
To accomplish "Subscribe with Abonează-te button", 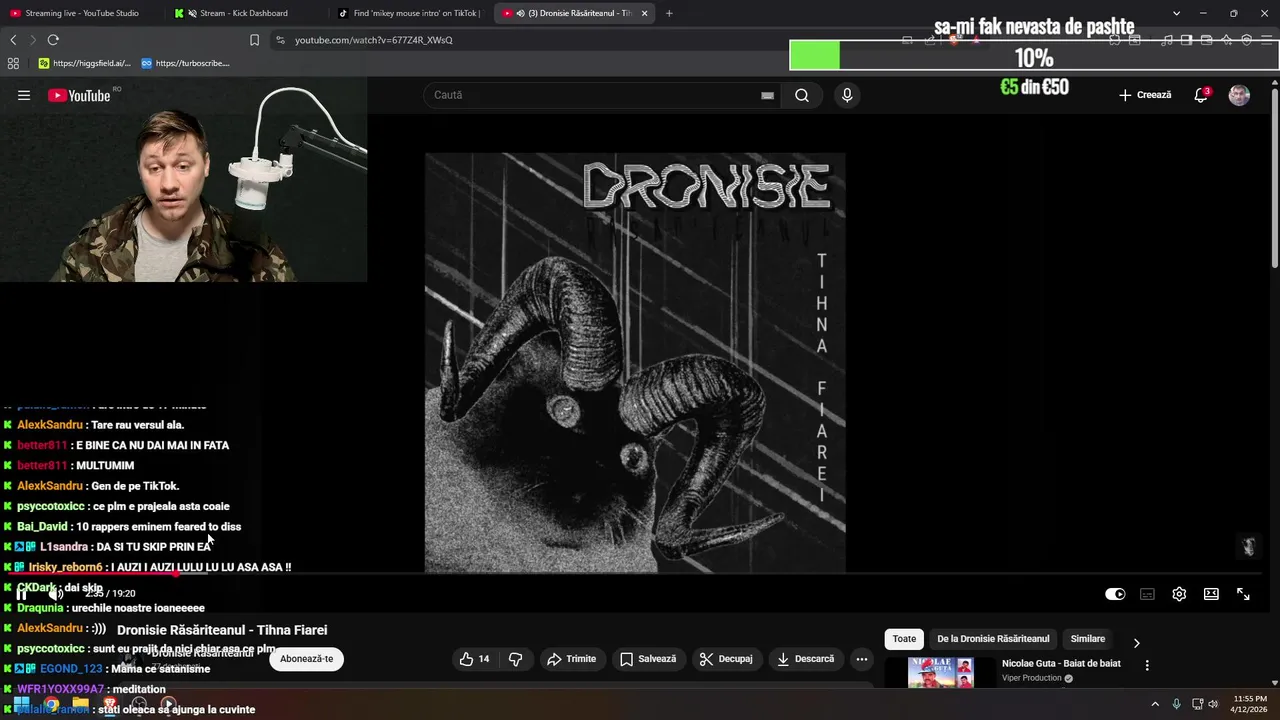I will click(306, 659).
